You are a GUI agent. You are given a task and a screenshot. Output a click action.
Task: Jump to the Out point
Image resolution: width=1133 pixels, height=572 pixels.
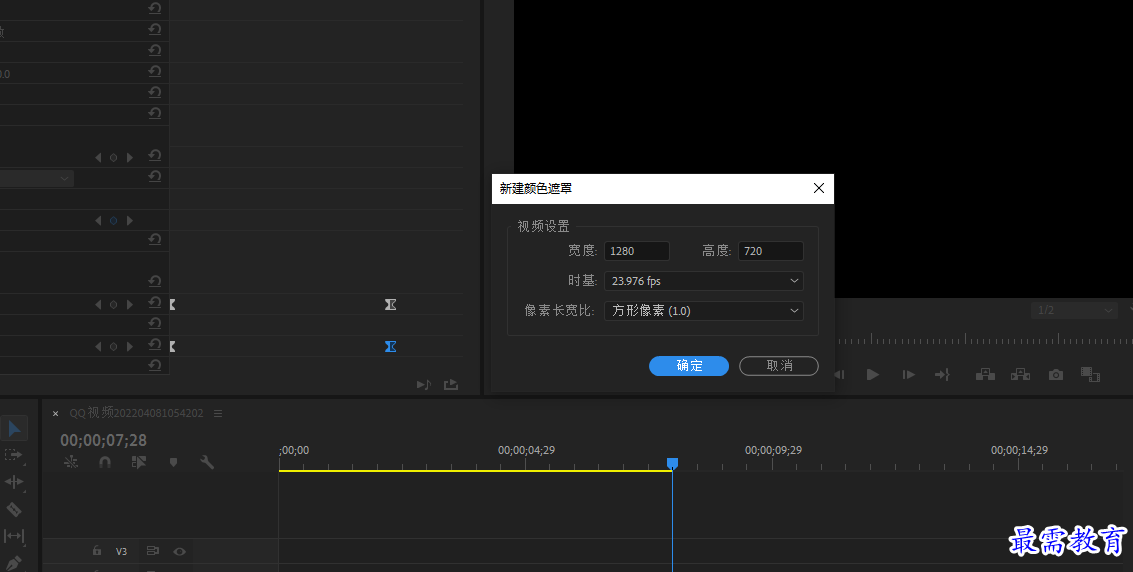(x=942, y=374)
